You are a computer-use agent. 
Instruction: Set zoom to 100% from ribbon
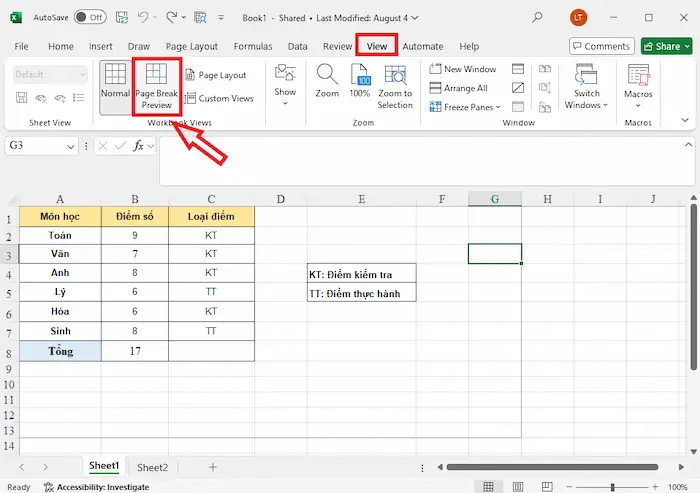click(360, 81)
